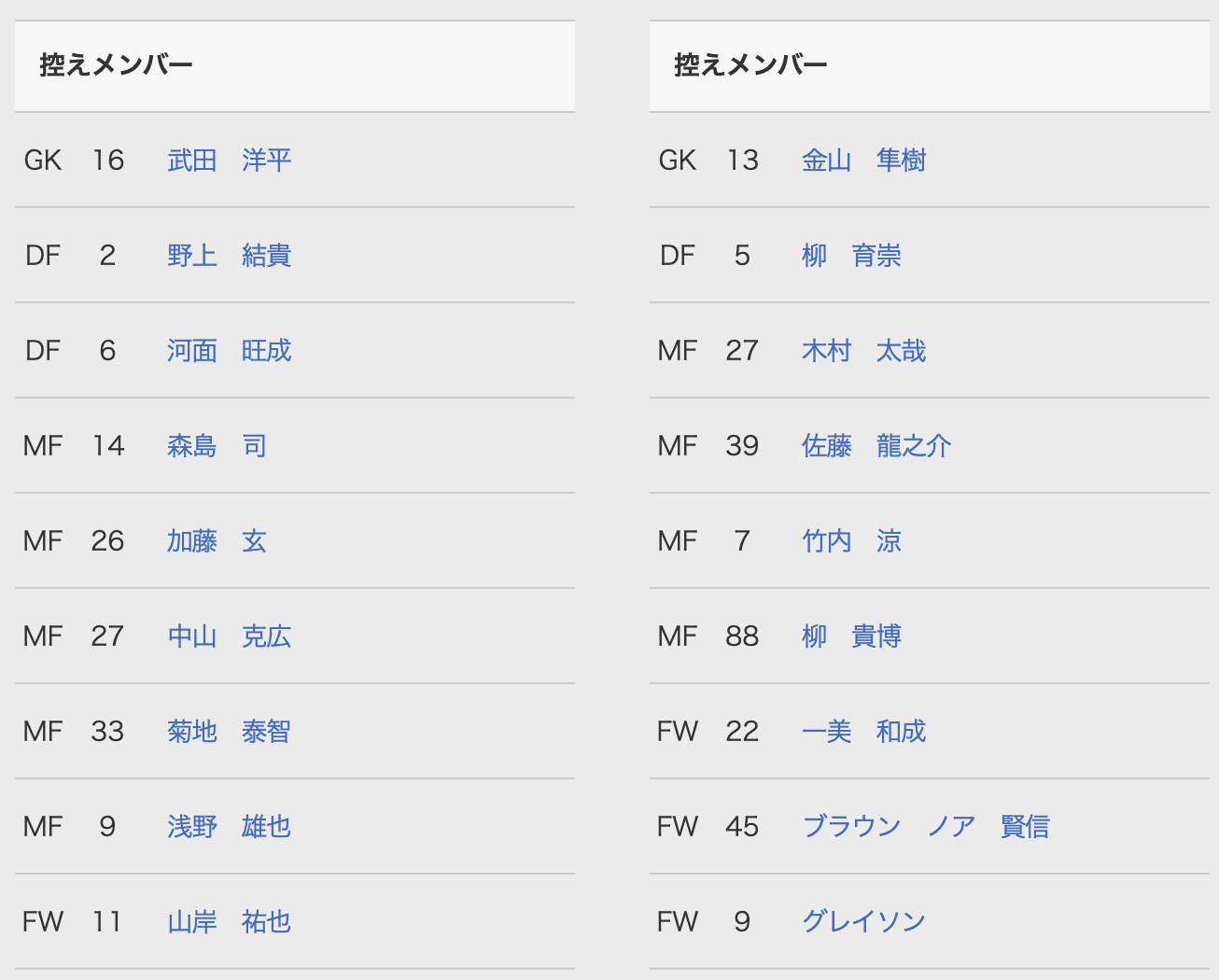Open 一美 和成 player page

(864, 732)
